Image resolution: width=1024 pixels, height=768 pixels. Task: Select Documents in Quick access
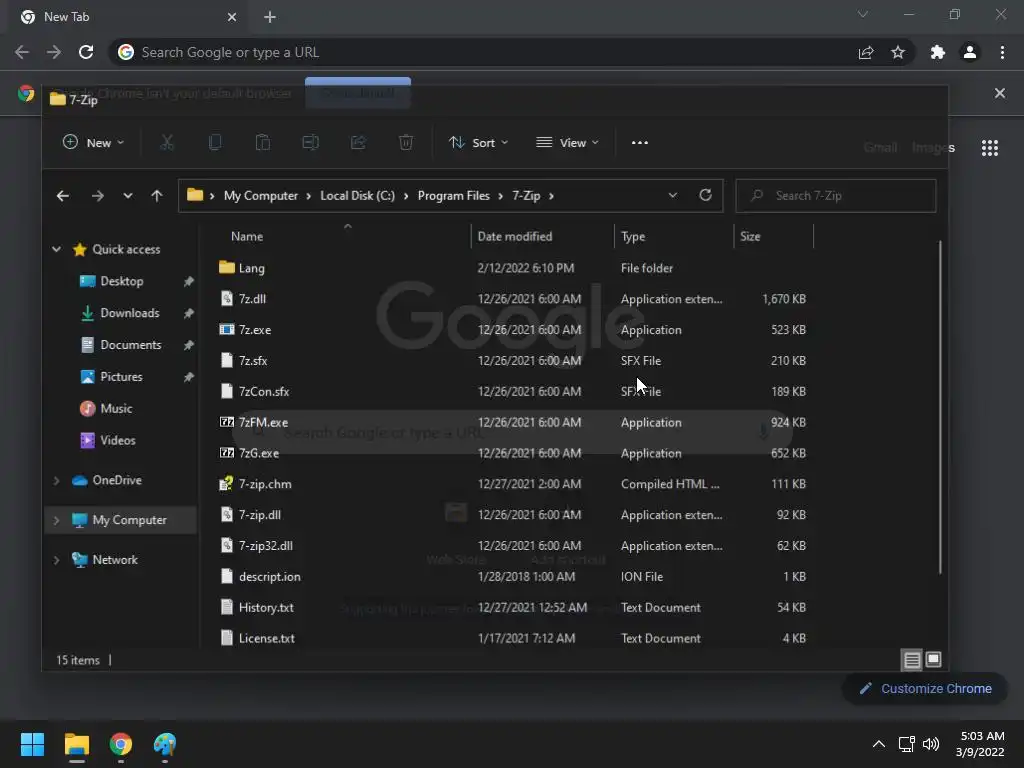131,345
